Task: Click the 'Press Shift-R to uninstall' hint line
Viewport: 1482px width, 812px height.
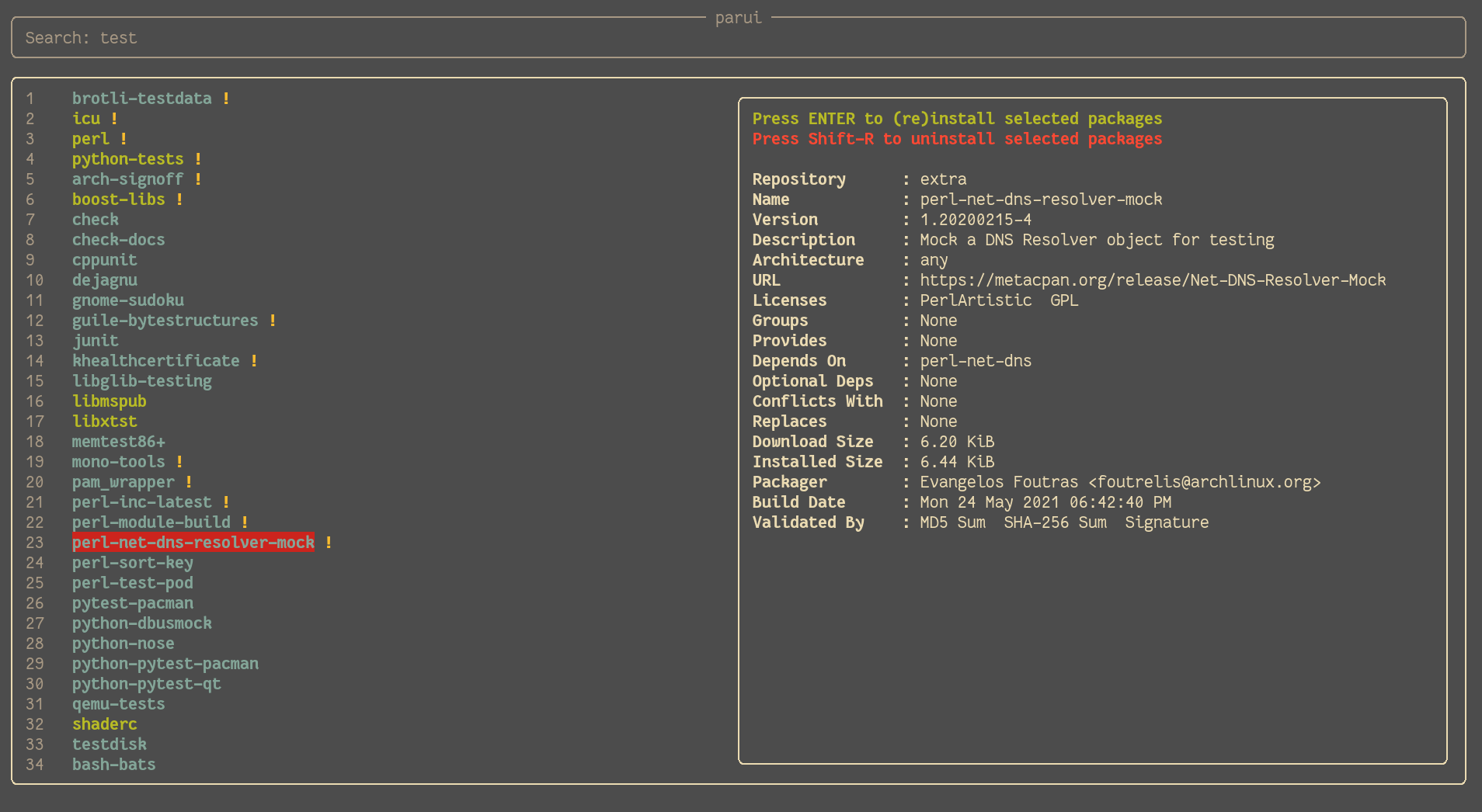Action: [x=957, y=139]
